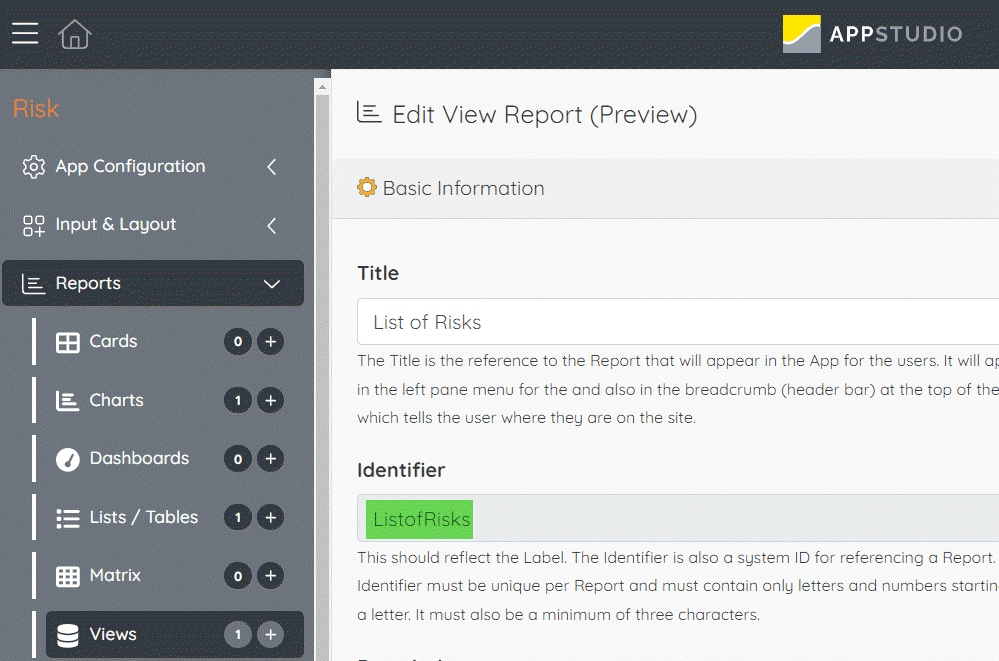Click the Matrix count badge showing 0
999x661 pixels.
(238, 576)
